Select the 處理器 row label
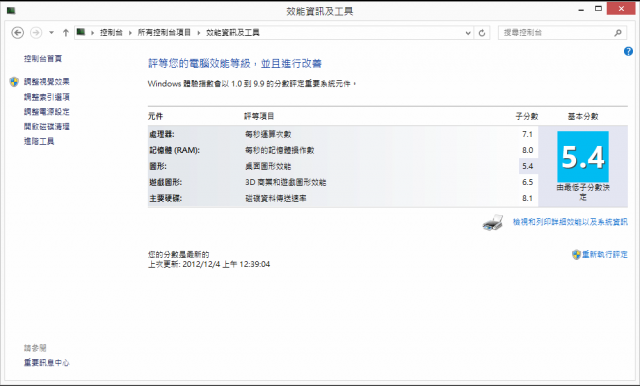 pos(162,134)
